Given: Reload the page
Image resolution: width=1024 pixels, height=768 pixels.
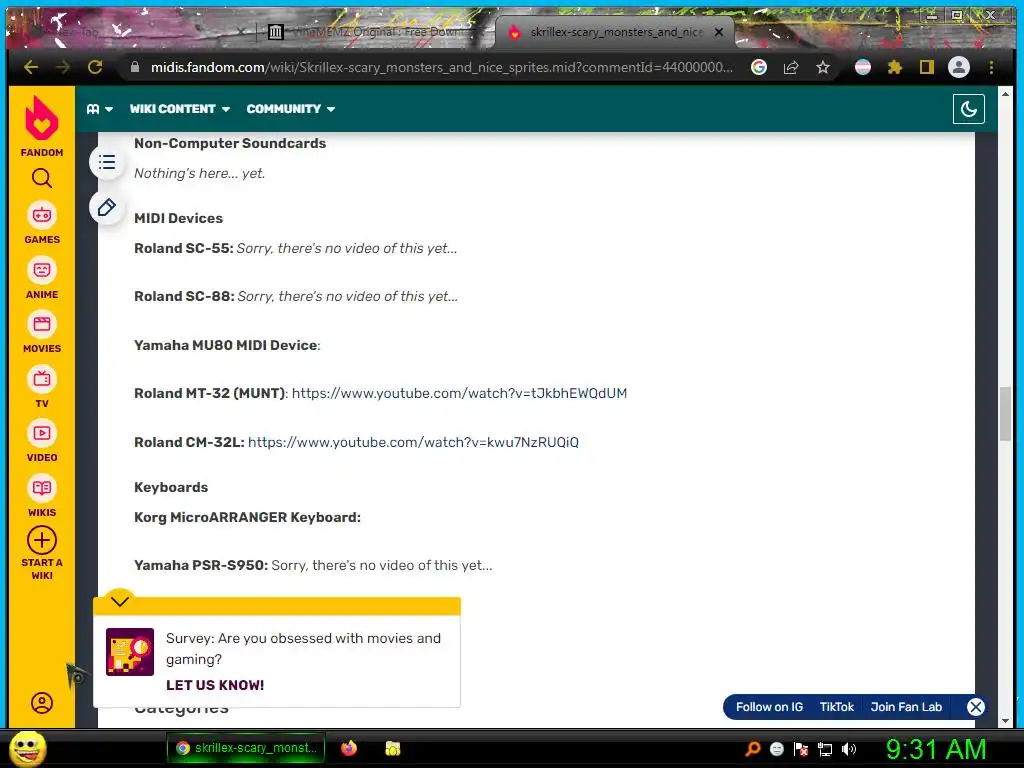Looking at the screenshot, I should [x=95, y=67].
